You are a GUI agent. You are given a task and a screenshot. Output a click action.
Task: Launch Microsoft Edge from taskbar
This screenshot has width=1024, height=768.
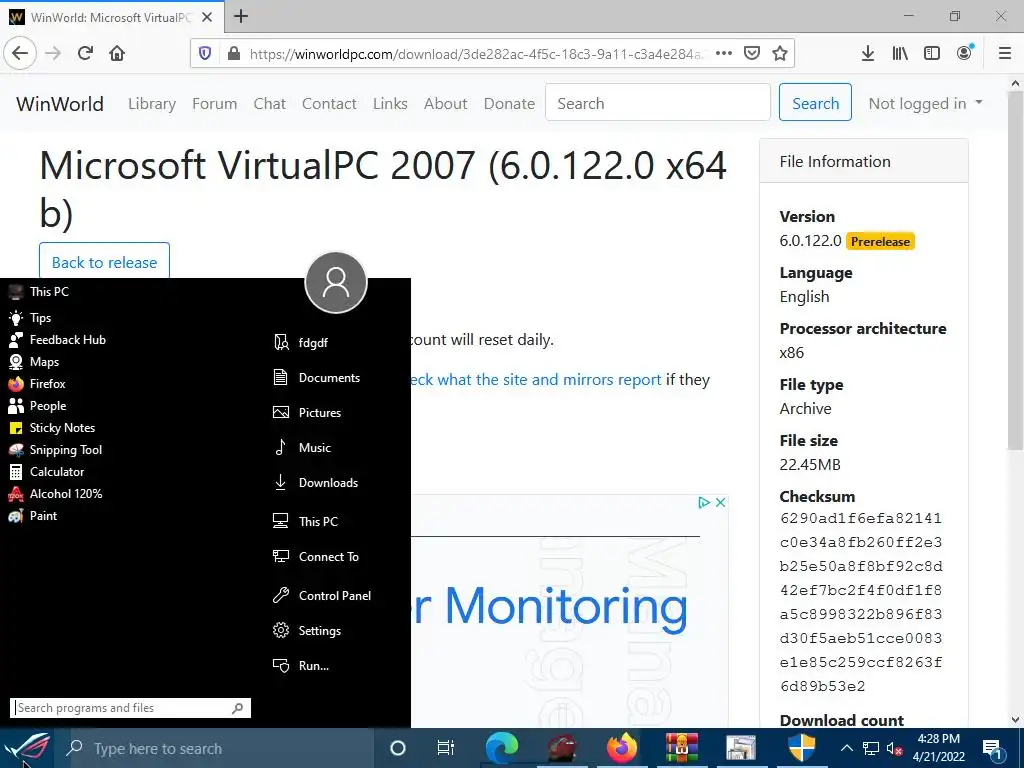(x=502, y=748)
